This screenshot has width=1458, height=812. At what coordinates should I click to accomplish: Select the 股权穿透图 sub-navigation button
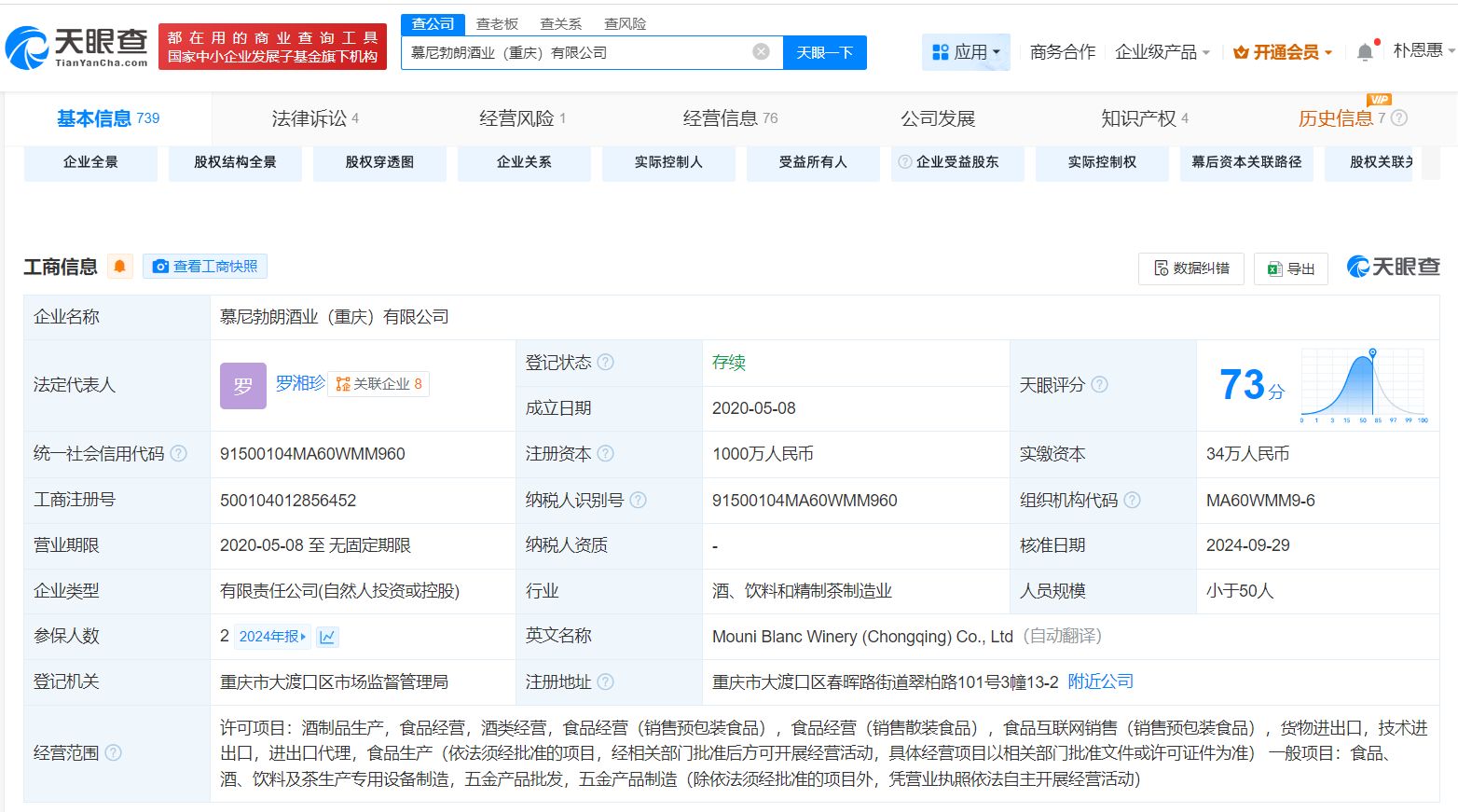click(379, 162)
